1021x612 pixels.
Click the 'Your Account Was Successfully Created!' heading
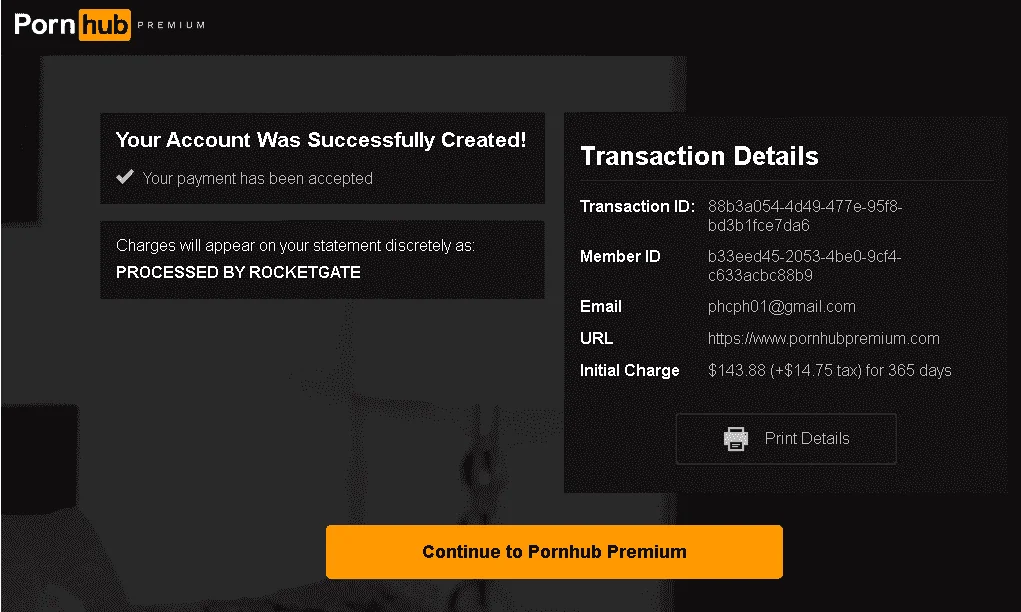click(x=321, y=140)
